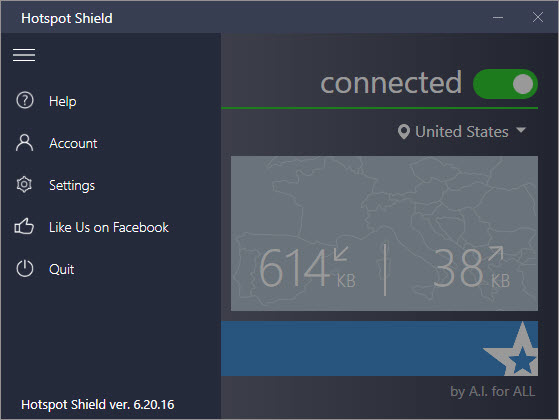Open the United States server list
The height and width of the screenshot is (420, 559).
(462, 132)
